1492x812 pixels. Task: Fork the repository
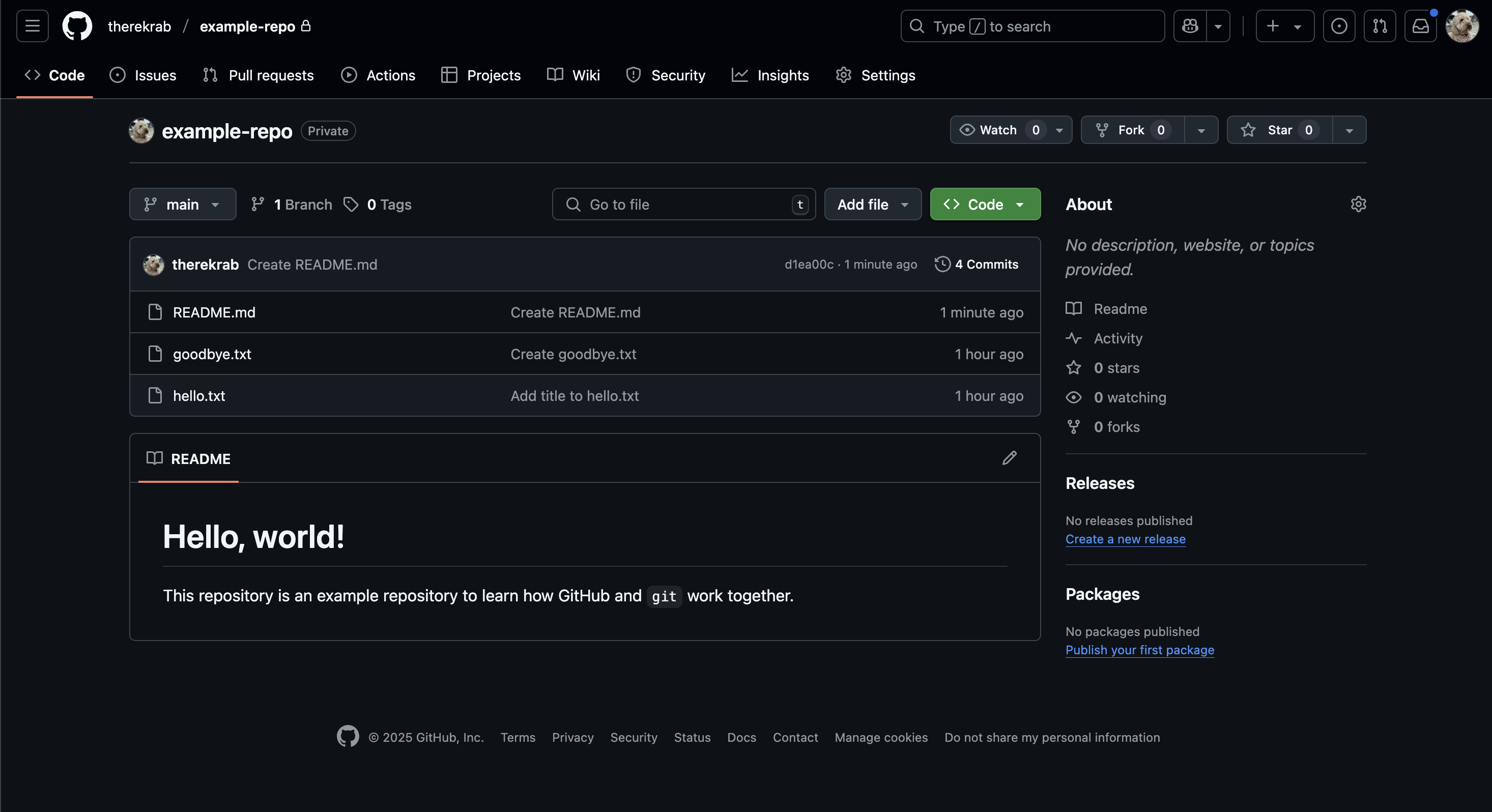tap(1132, 130)
